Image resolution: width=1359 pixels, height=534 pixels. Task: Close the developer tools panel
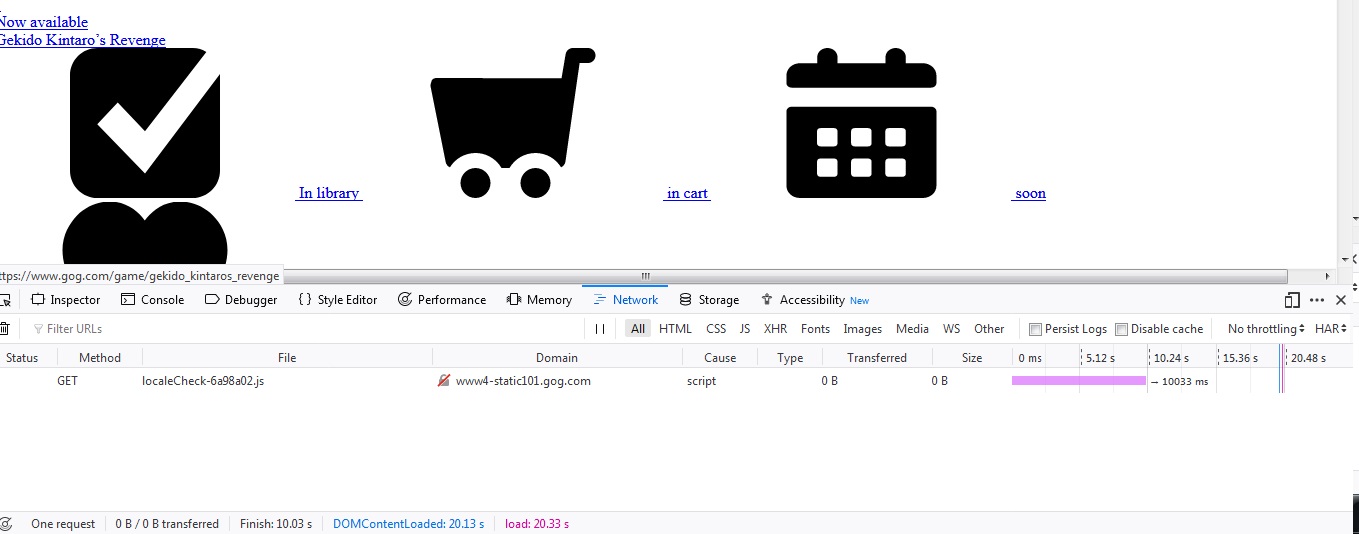point(1341,300)
